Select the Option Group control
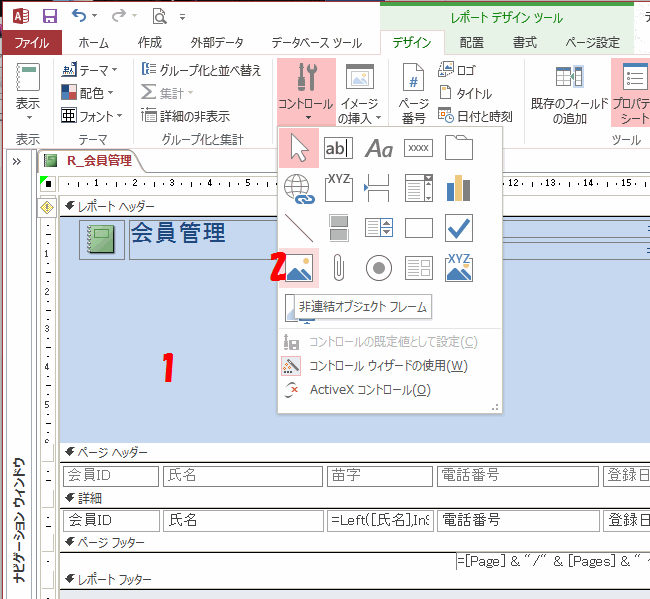Screen dimensions: 650x599 pos(338,188)
